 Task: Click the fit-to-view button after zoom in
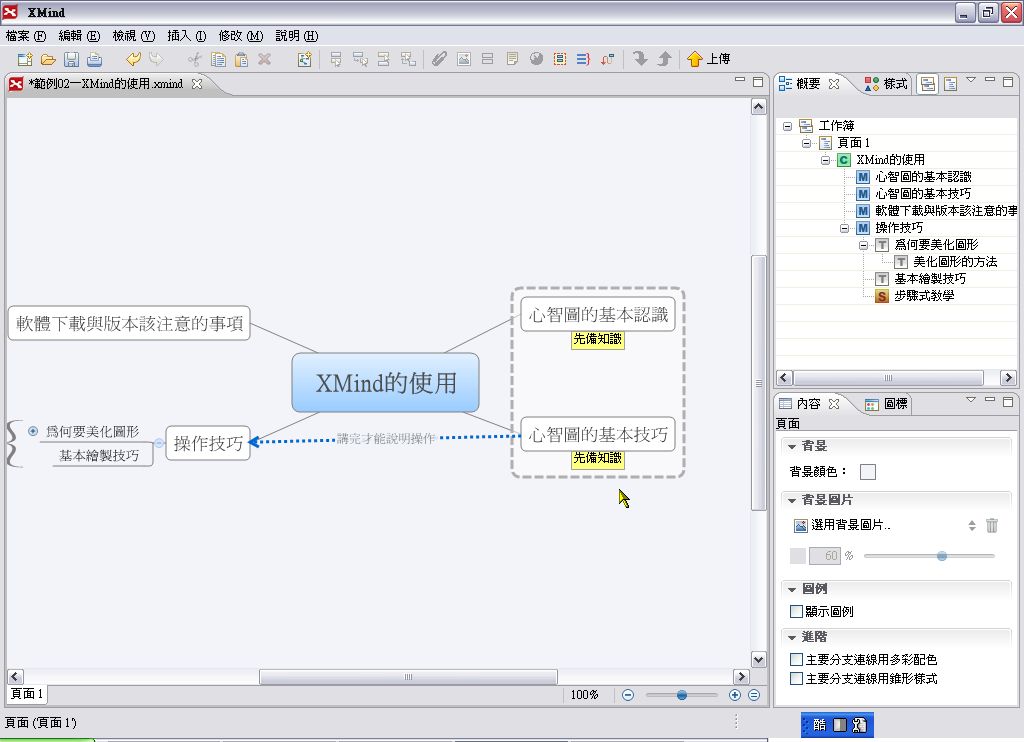(754, 695)
